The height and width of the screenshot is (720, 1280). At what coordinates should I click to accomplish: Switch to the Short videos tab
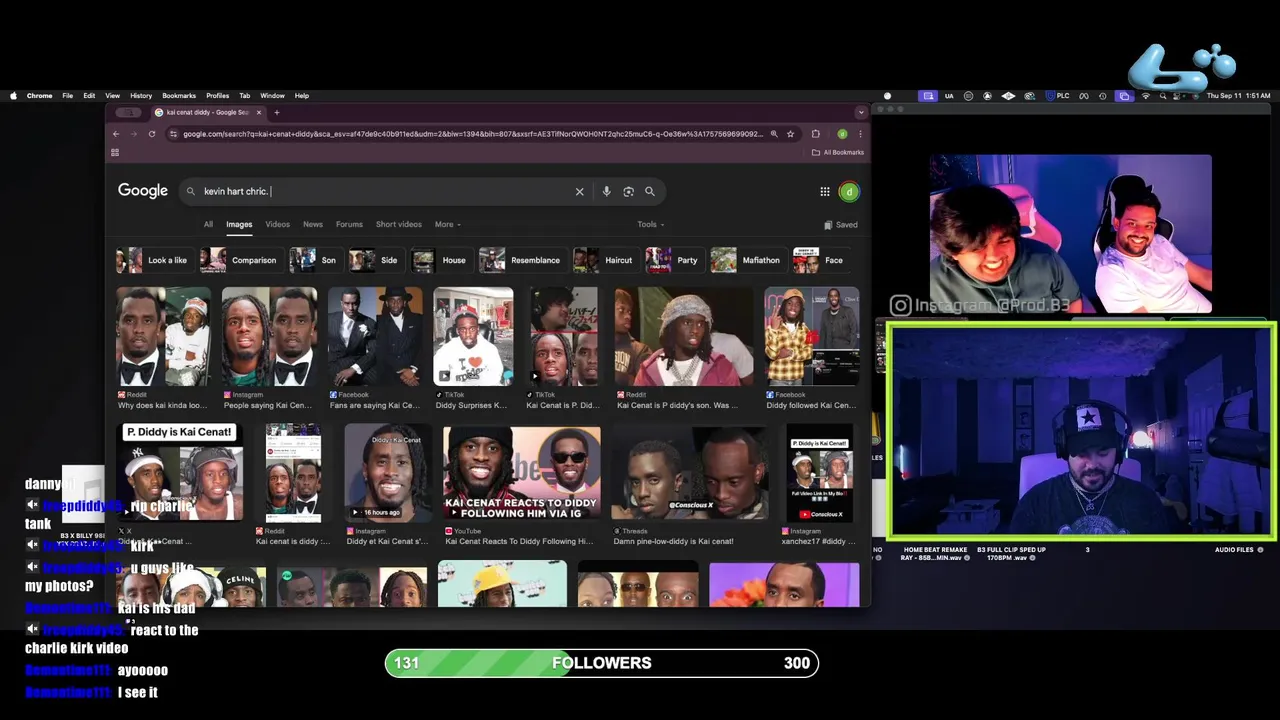click(399, 224)
